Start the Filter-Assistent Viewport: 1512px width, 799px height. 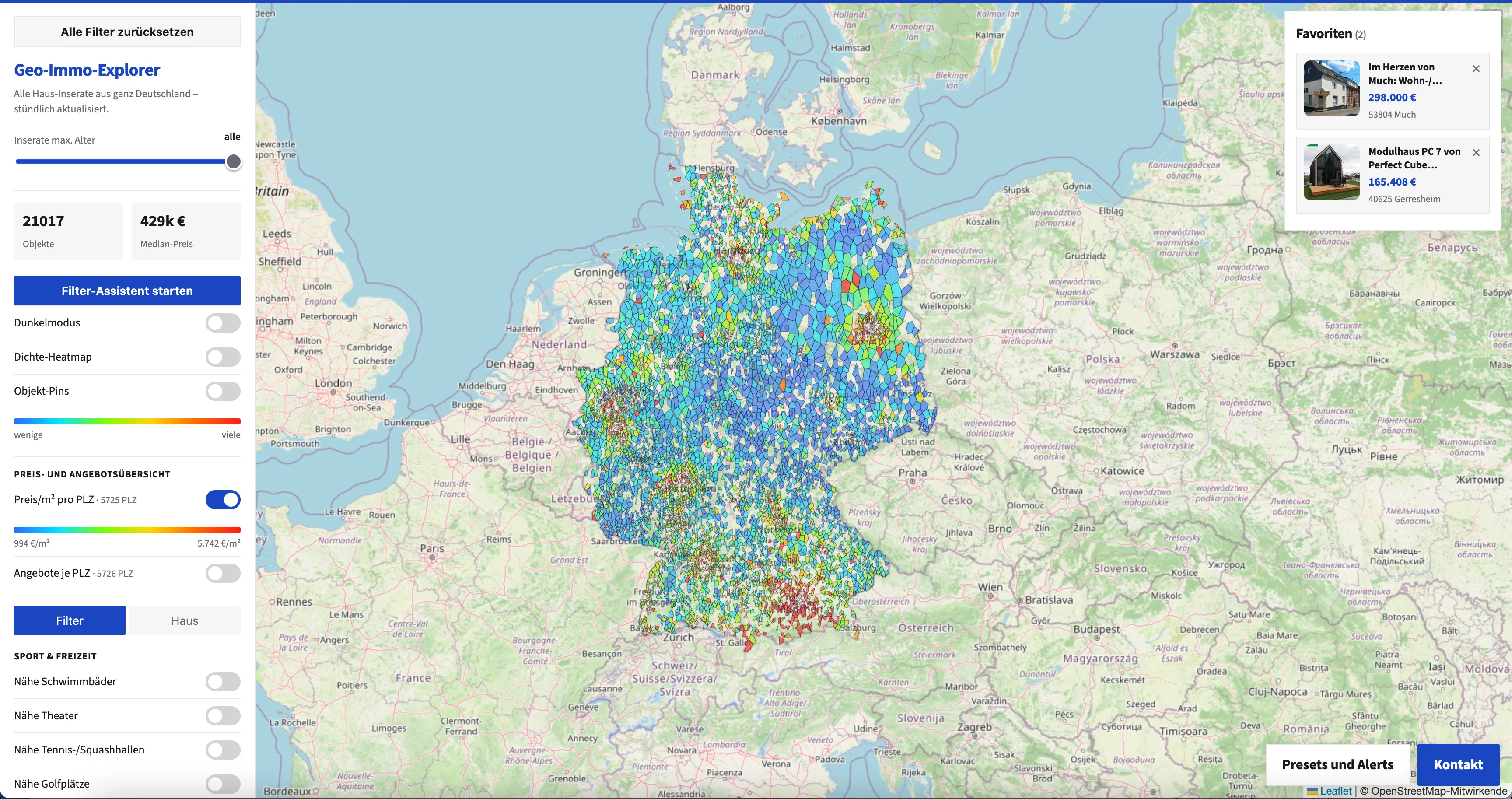tap(127, 291)
